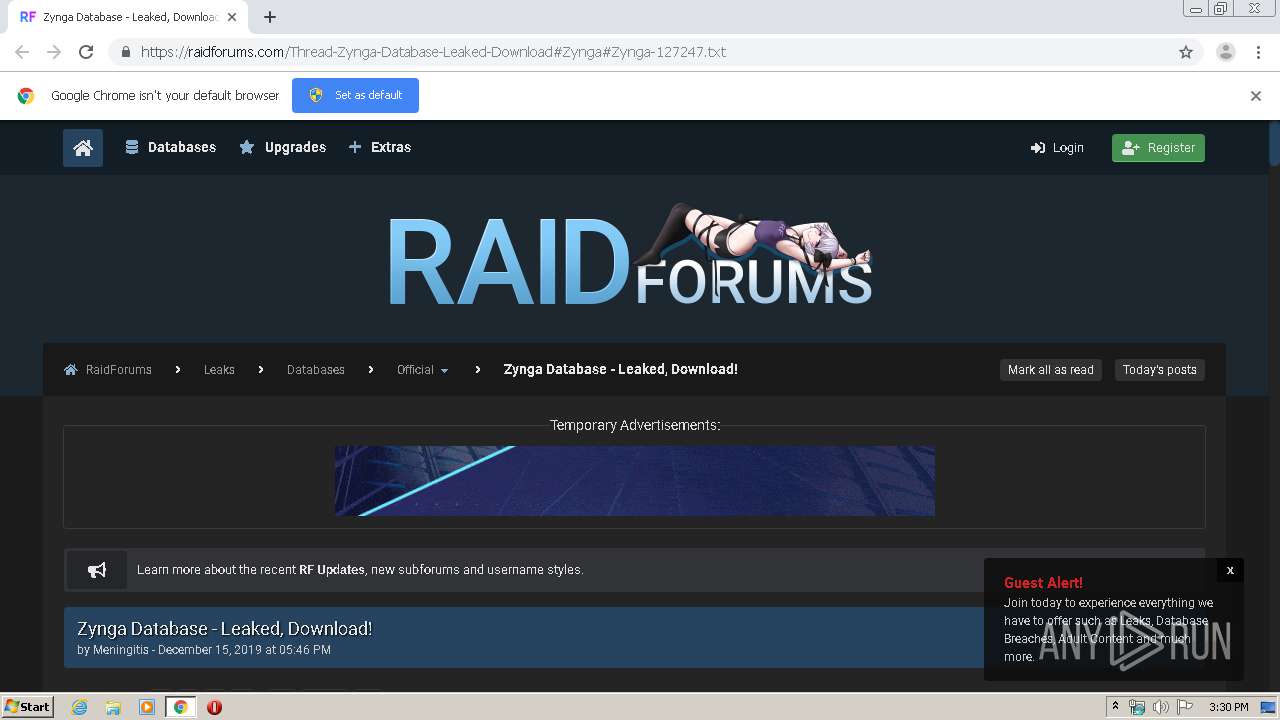This screenshot has height=720, width=1280.
Task: Open the Databases menu
Action: coord(171,147)
